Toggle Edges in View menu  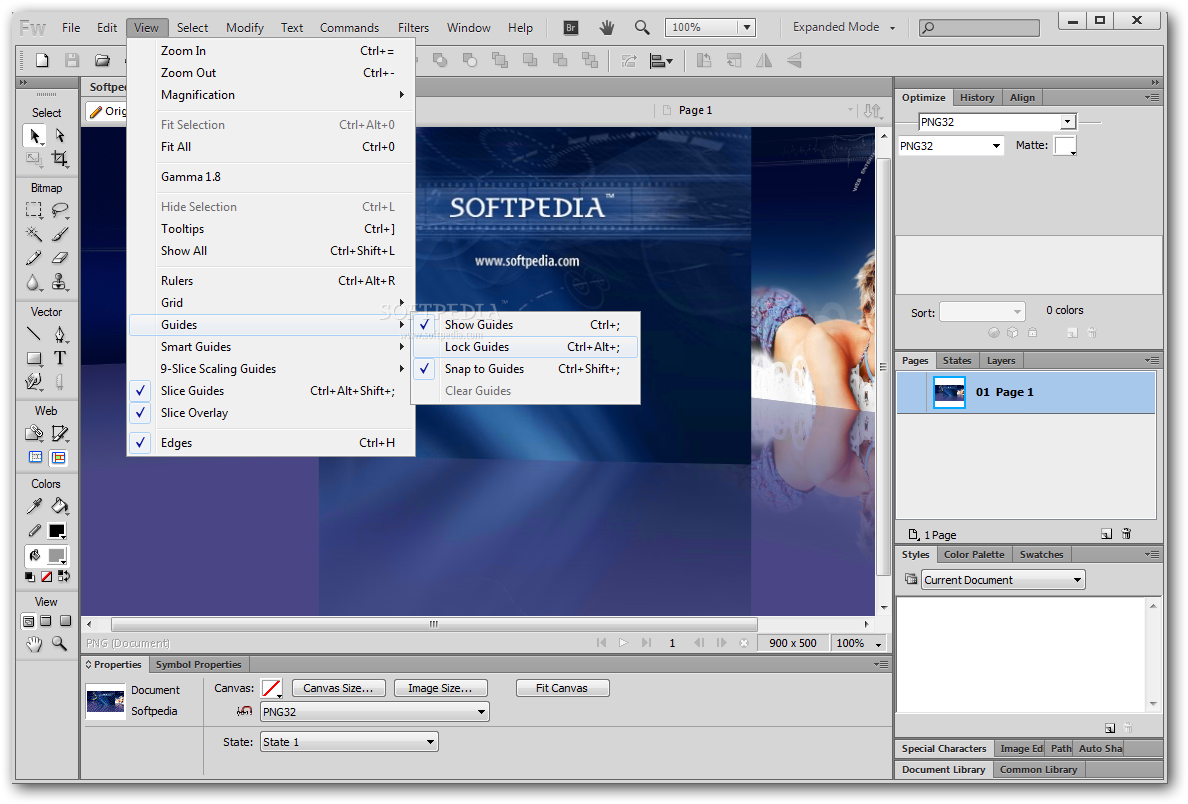[272, 443]
